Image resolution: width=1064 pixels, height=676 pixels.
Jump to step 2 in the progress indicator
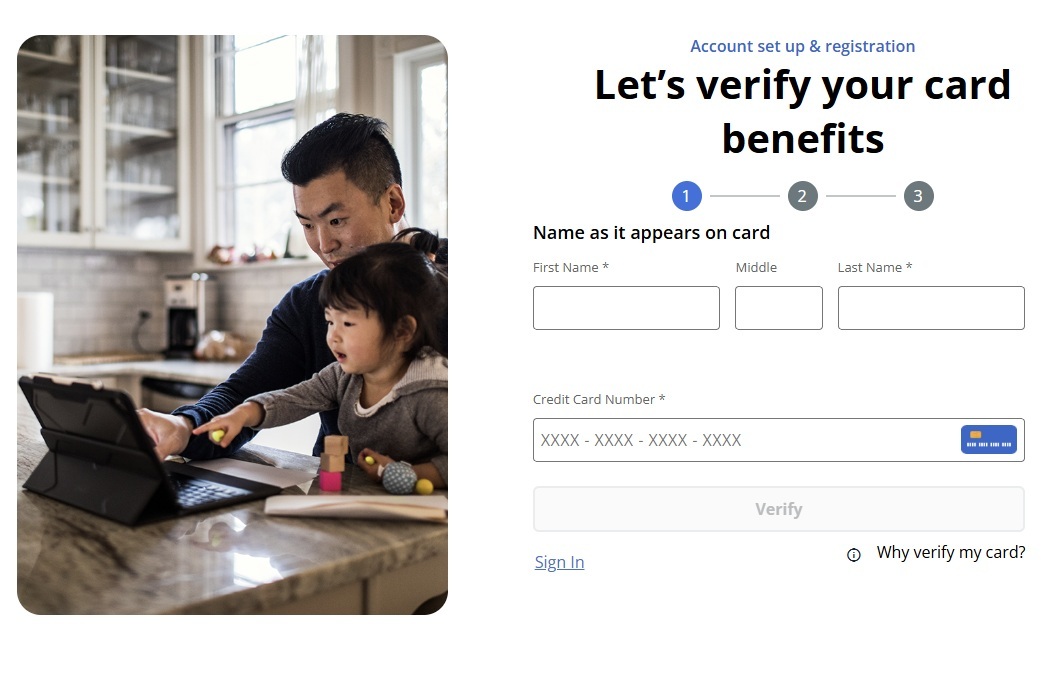click(802, 196)
